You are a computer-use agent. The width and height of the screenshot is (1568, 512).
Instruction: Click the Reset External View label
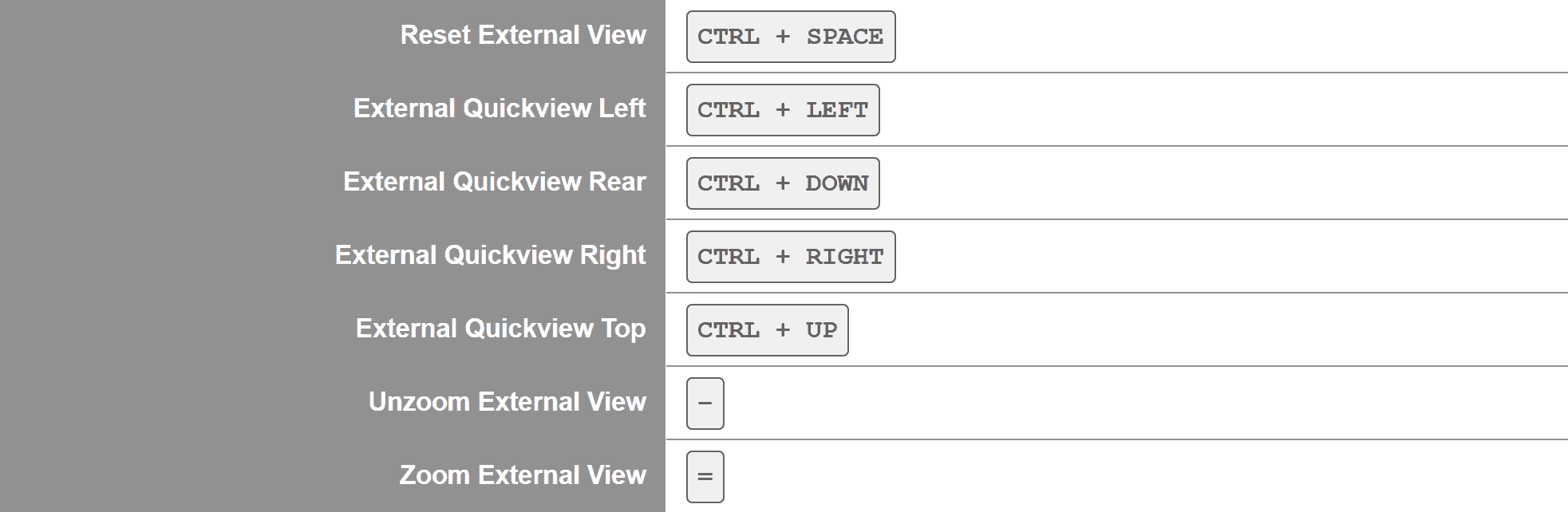tap(523, 35)
